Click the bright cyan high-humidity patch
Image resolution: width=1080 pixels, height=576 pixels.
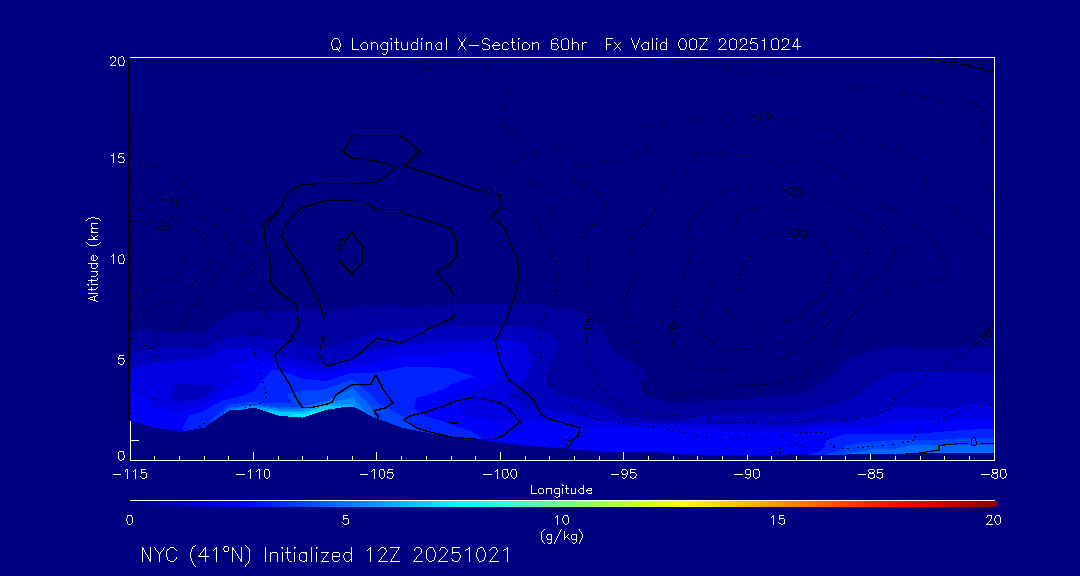click(290, 411)
